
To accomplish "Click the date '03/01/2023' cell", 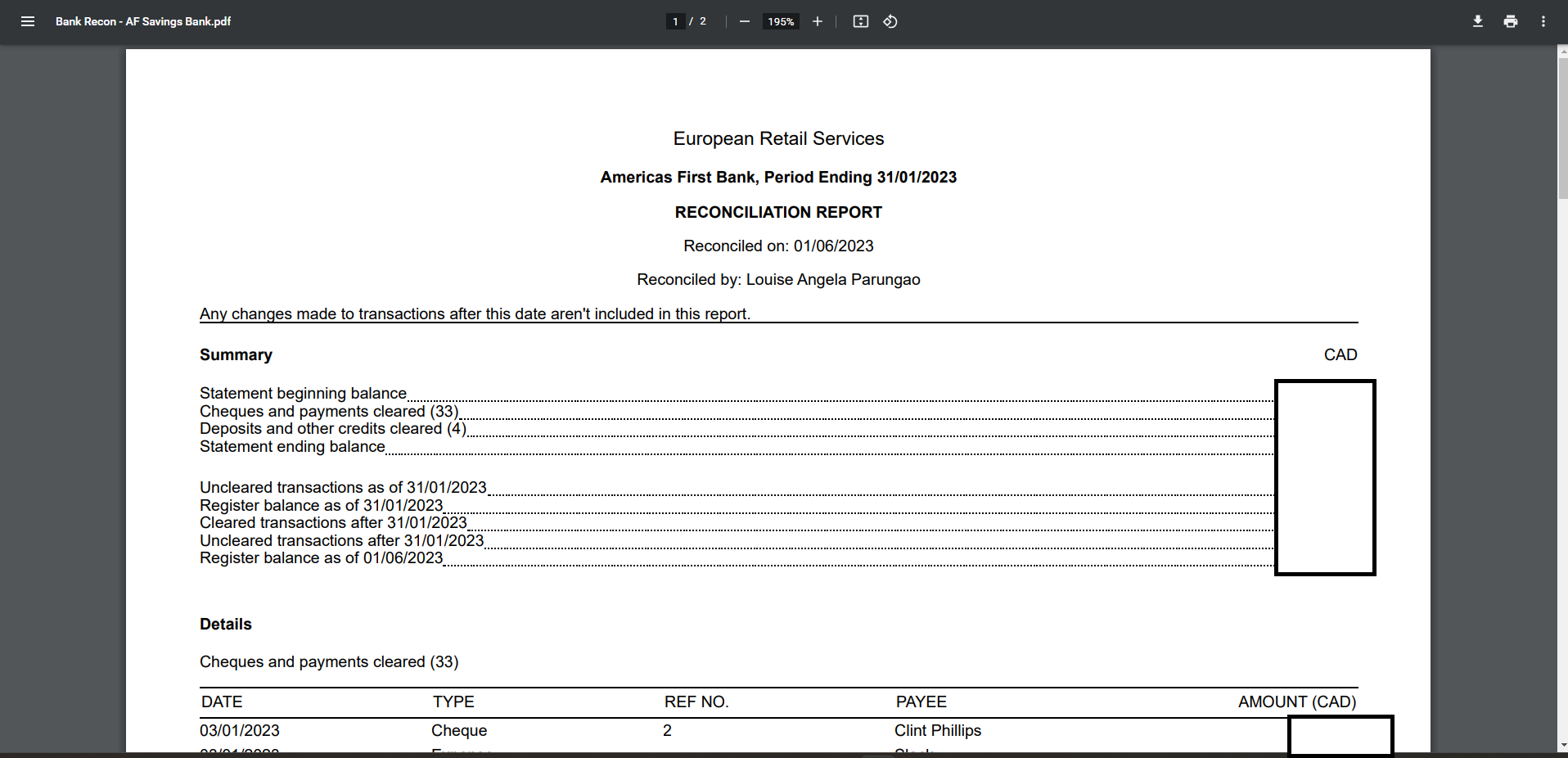I will [240, 730].
